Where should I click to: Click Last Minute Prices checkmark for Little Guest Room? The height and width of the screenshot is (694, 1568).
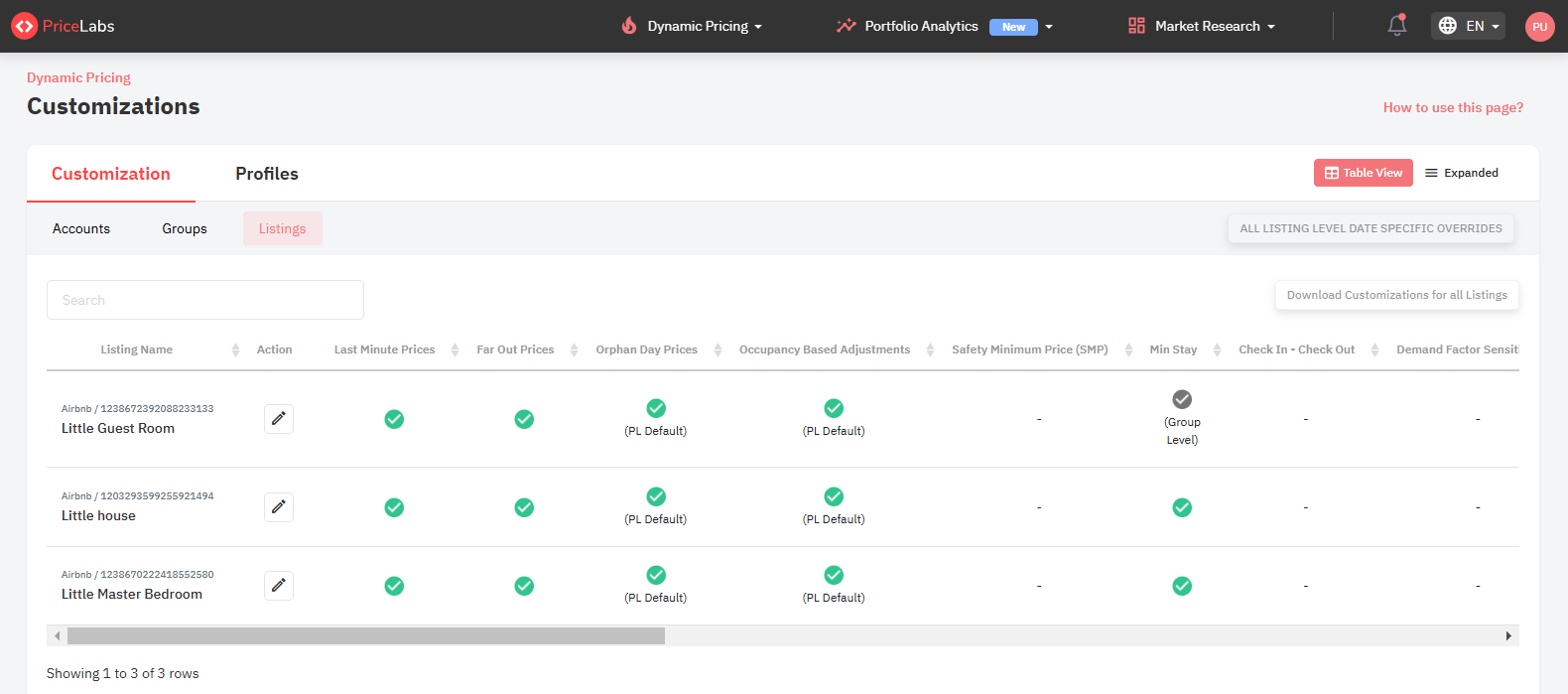(x=394, y=419)
